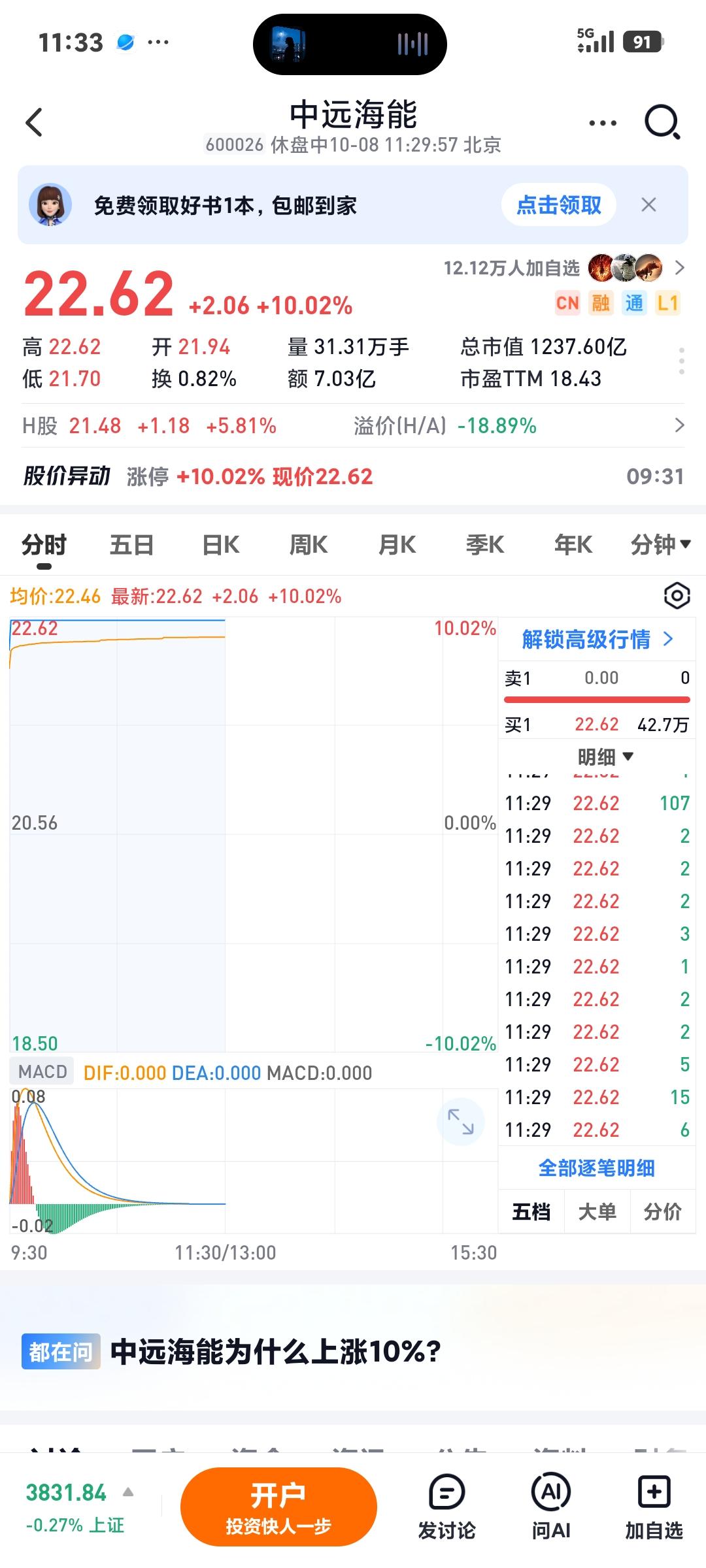Tap the CN market badge
Image resolution: width=706 pixels, height=1568 pixels.
point(567,302)
